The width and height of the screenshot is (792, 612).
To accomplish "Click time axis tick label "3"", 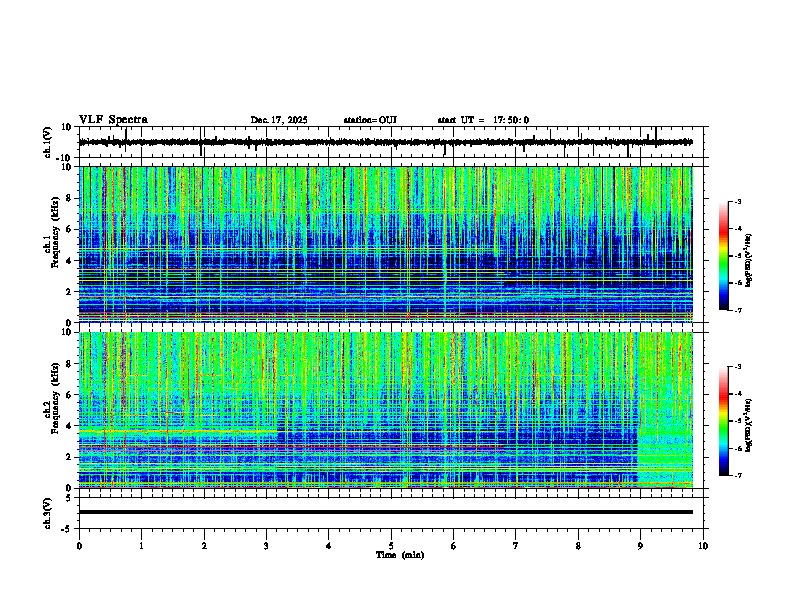I will click(x=266, y=546).
